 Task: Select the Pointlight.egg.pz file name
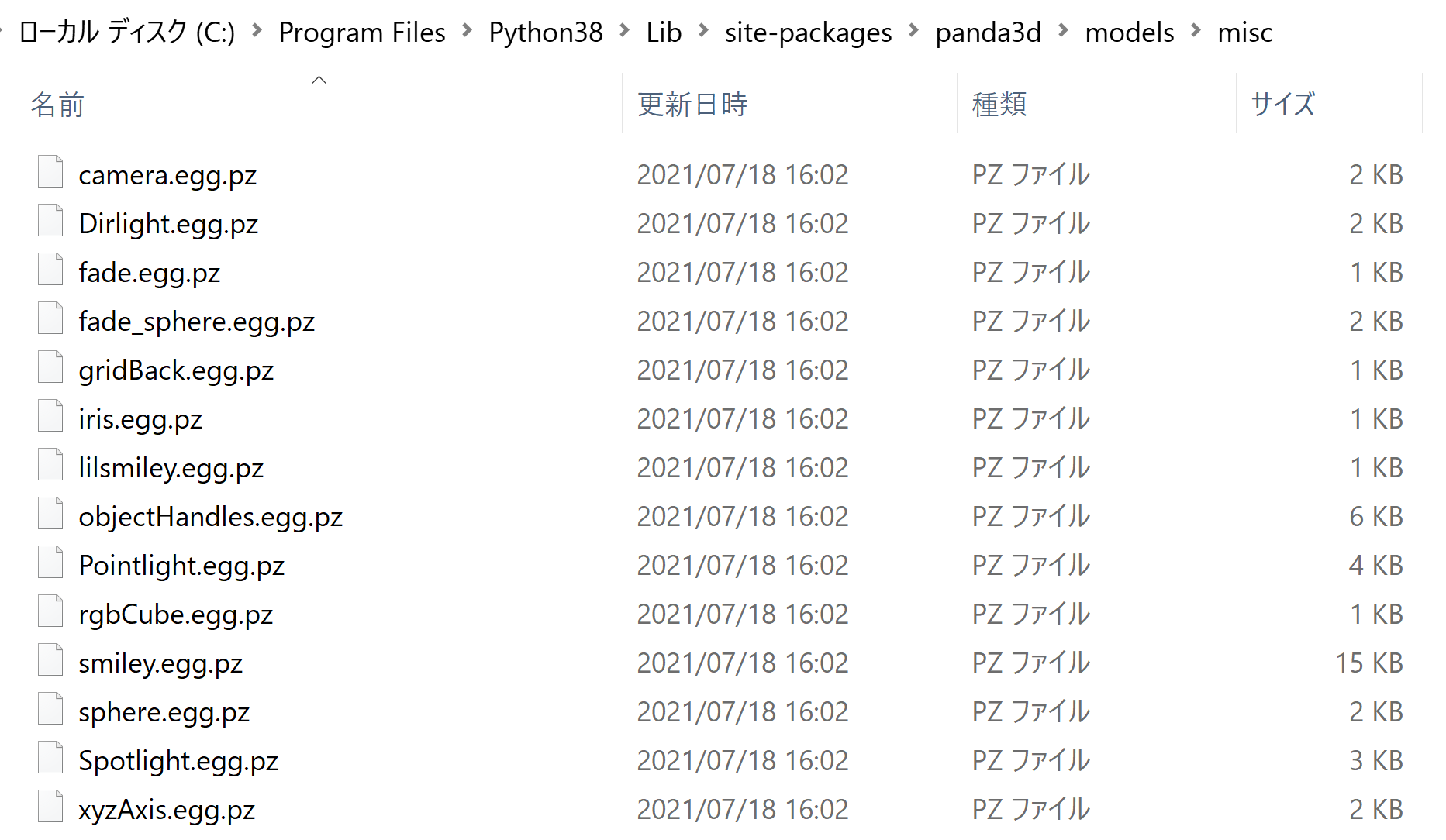coord(181,566)
